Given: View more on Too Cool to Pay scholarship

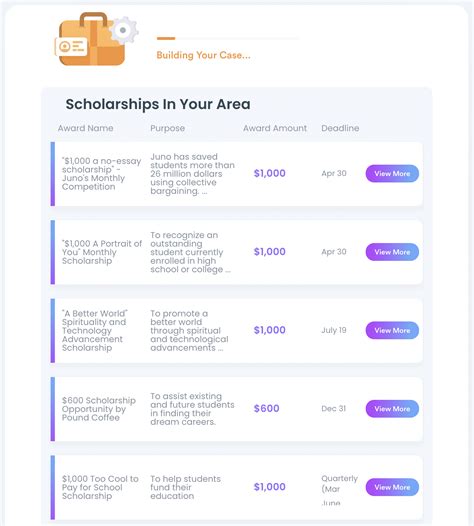Looking at the screenshot, I should (x=392, y=487).
